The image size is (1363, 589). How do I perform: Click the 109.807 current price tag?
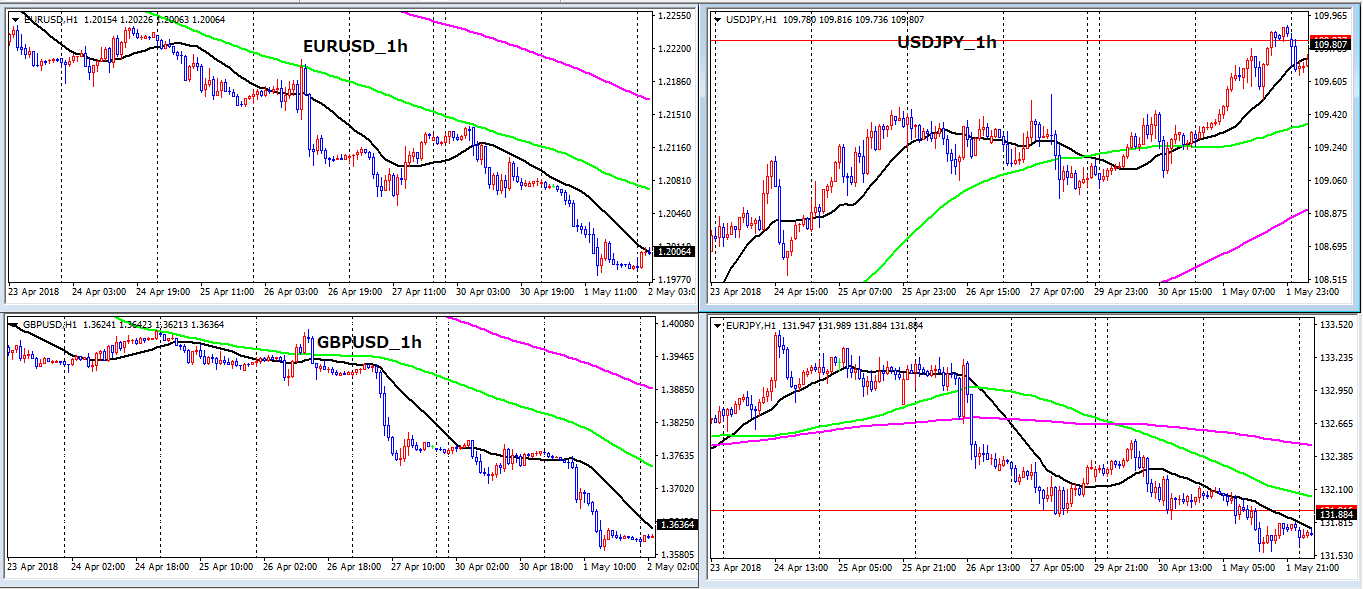(x=1331, y=45)
